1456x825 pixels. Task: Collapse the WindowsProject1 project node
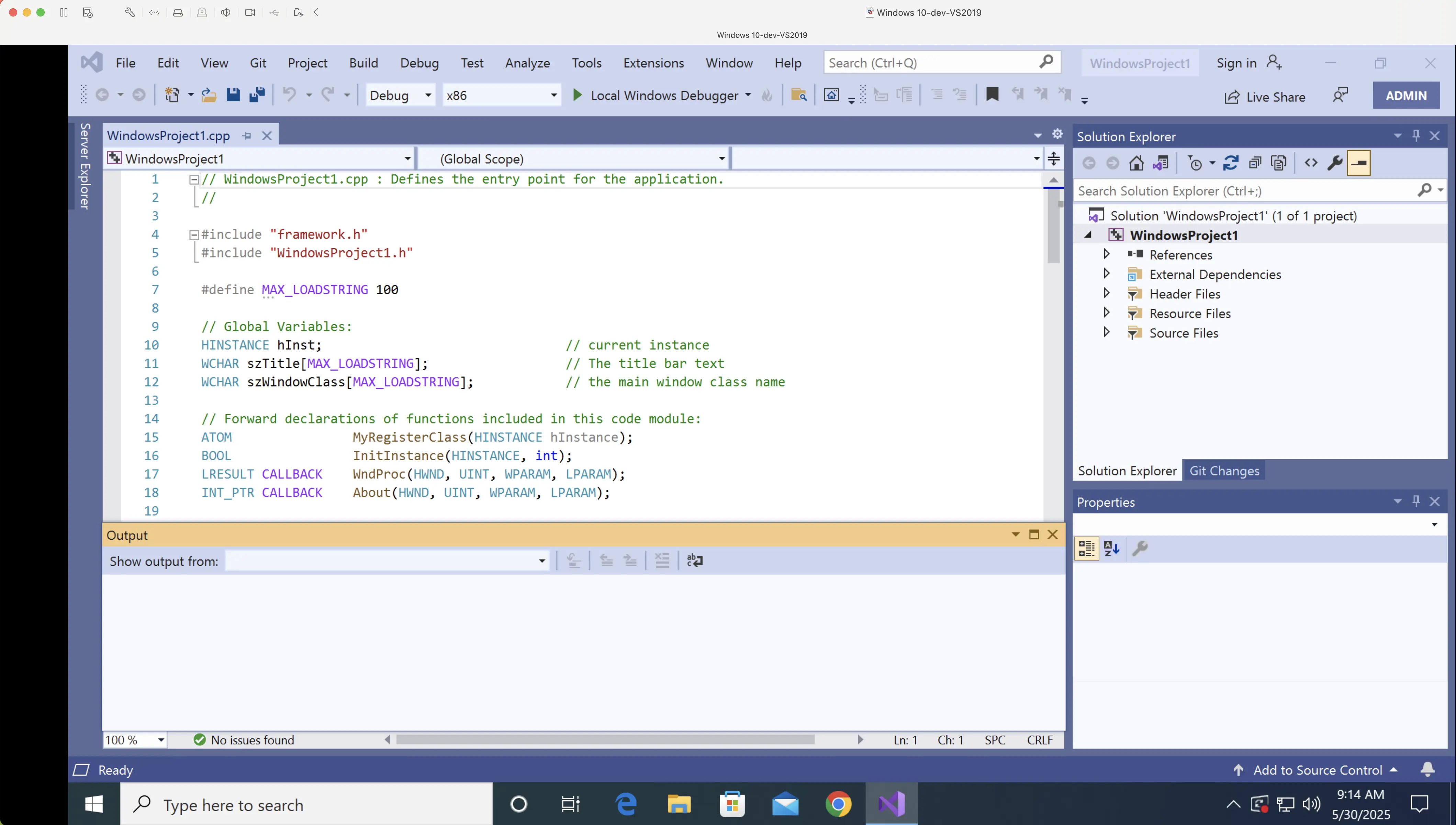pyautogui.click(x=1087, y=234)
